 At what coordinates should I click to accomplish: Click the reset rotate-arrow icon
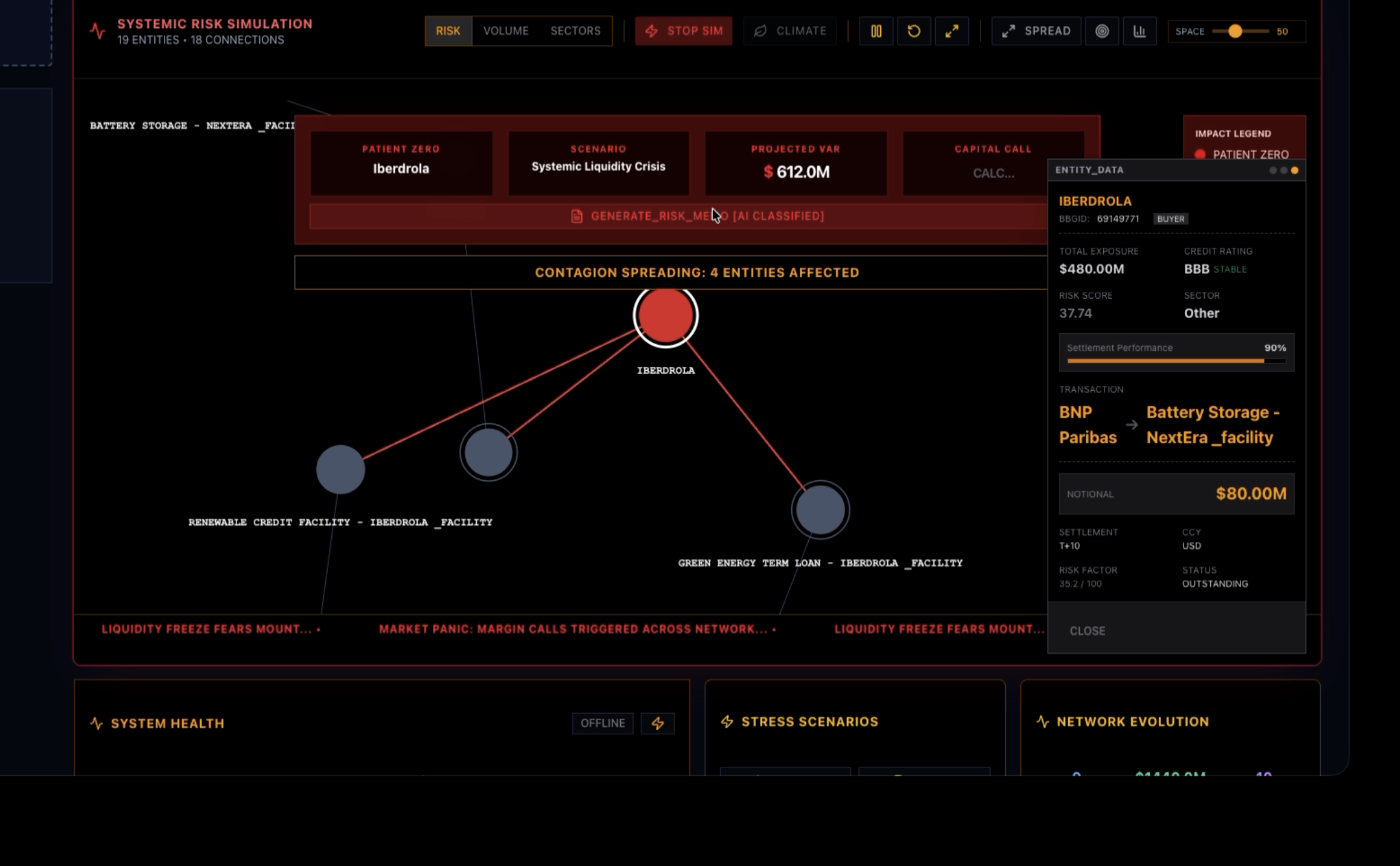pyautogui.click(x=914, y=31)
